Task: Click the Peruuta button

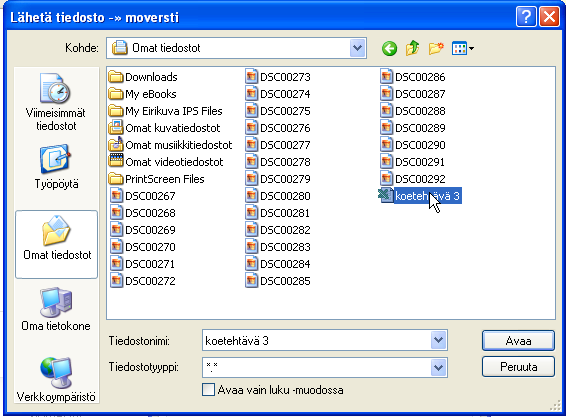Action: 518,367
